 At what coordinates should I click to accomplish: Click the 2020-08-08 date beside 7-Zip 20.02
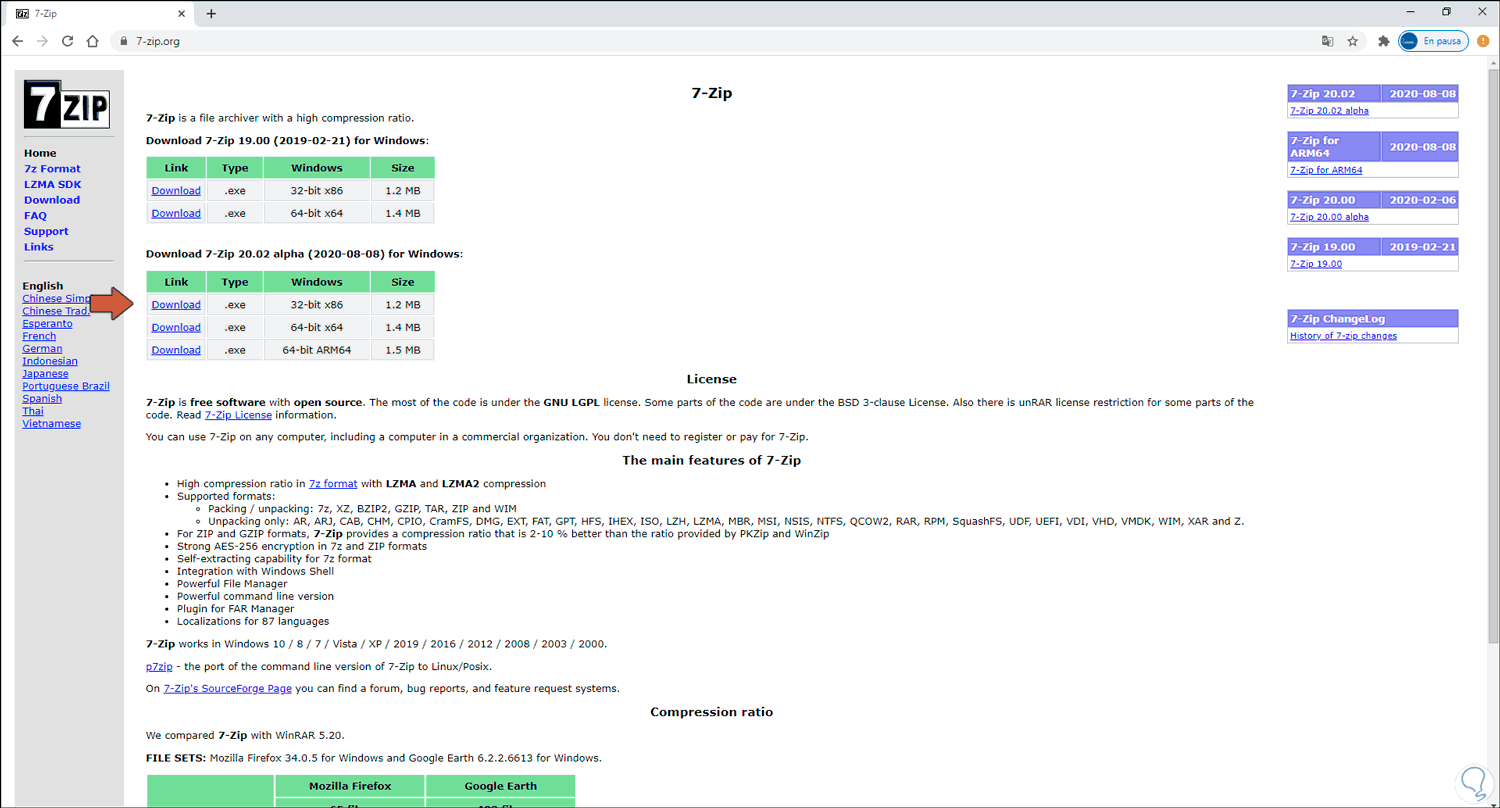pos(1420,94)
